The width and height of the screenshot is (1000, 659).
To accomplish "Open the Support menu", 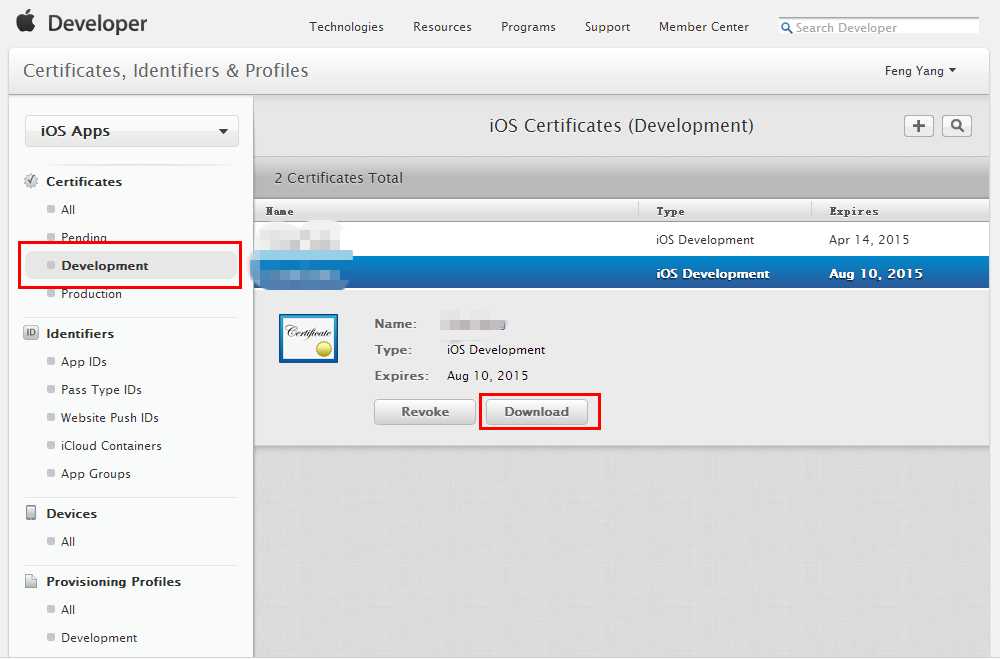I will click(x=607, y=27).
